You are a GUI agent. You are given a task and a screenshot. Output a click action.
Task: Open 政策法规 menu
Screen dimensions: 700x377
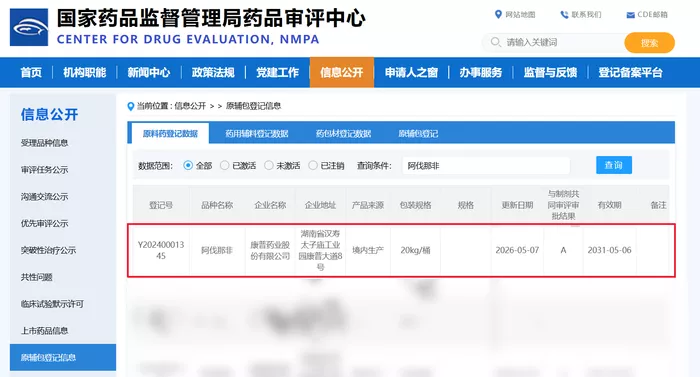213,72
